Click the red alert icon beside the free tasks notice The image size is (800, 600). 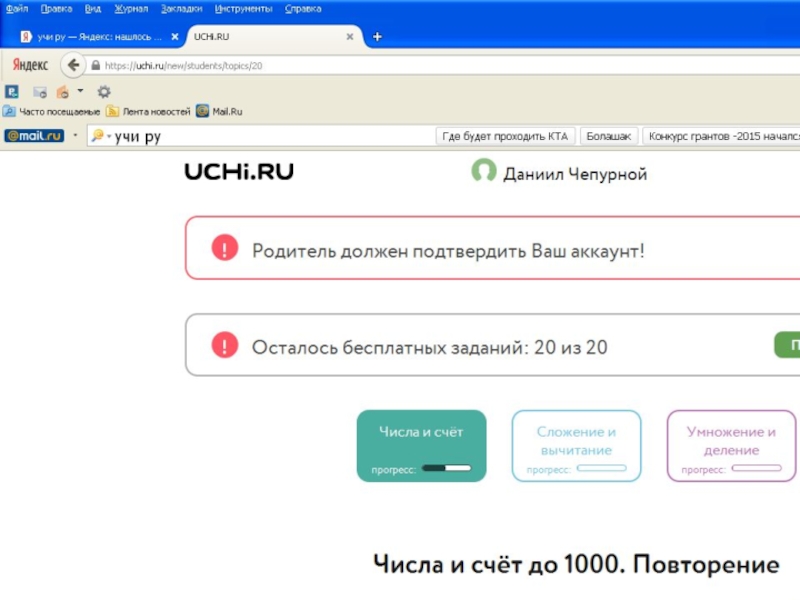click(x=225, y=344)
